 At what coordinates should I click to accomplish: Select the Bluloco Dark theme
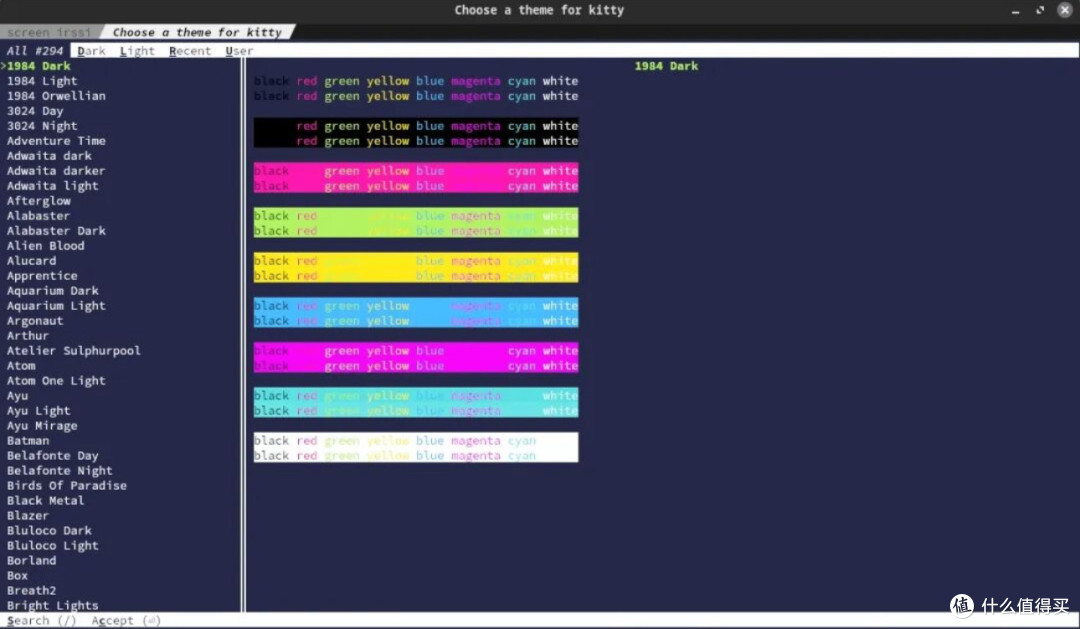[49, 530]
